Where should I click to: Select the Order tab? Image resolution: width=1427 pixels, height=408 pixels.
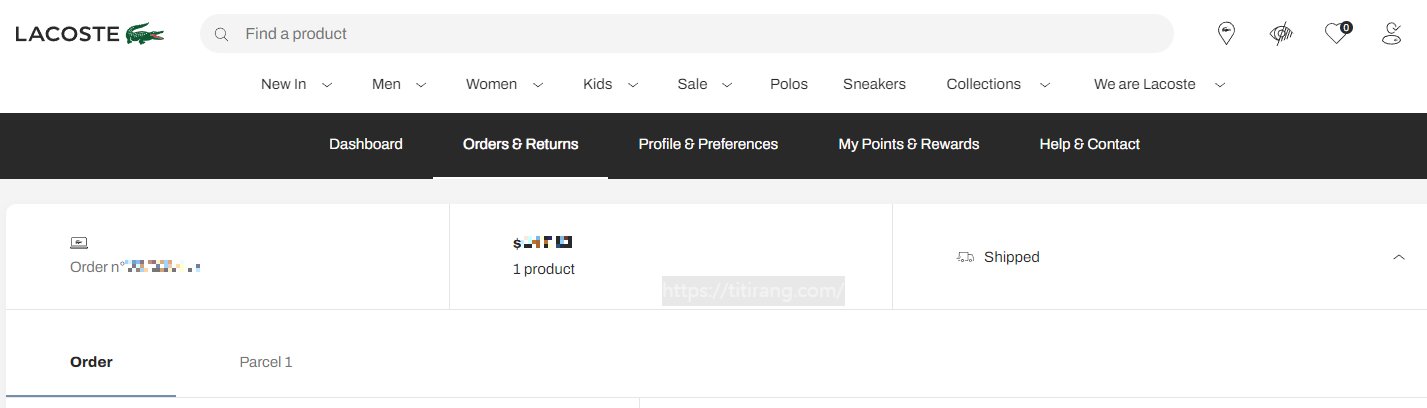point(91,362)
